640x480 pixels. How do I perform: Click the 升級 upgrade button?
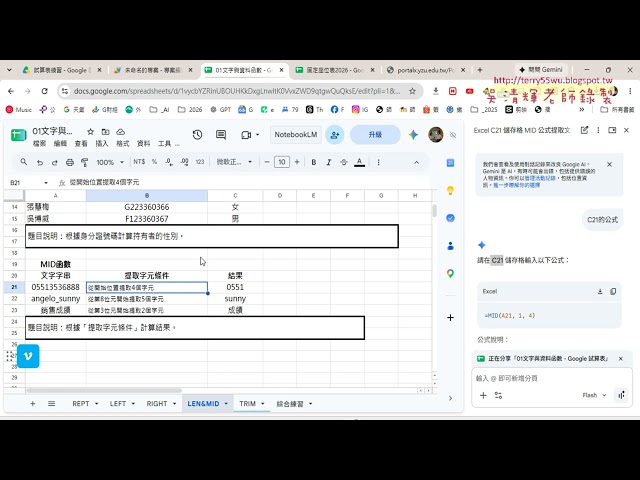click(375, 135)
